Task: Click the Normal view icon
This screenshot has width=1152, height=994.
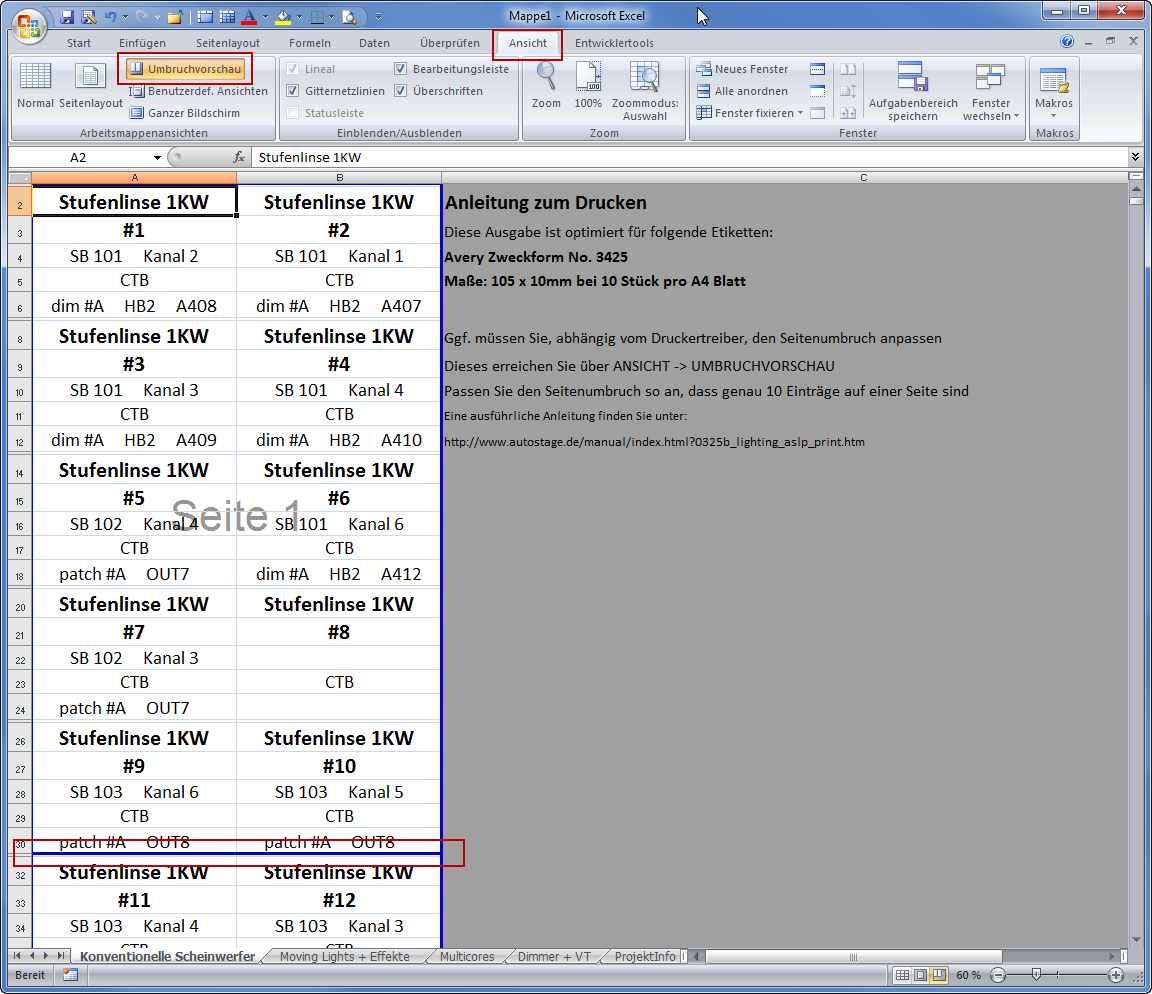Action: point(35,78)
